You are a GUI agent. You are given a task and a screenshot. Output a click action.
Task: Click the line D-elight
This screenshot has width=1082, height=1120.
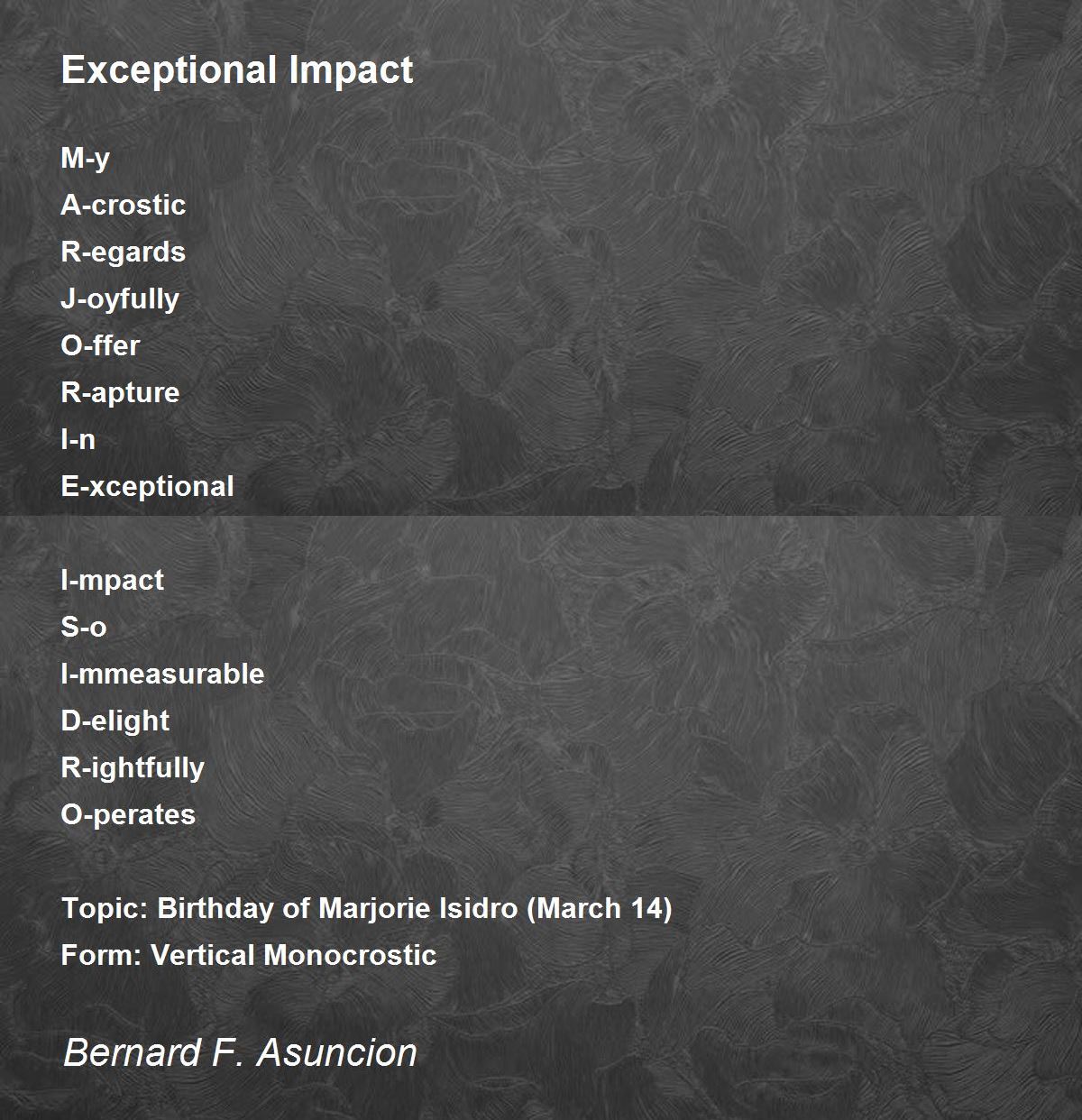pyautogui.click(x=115, y=721)
